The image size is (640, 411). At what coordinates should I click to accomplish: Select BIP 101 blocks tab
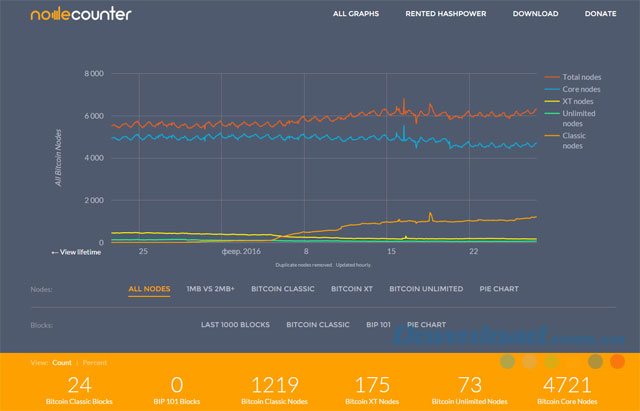pos(378,325)
